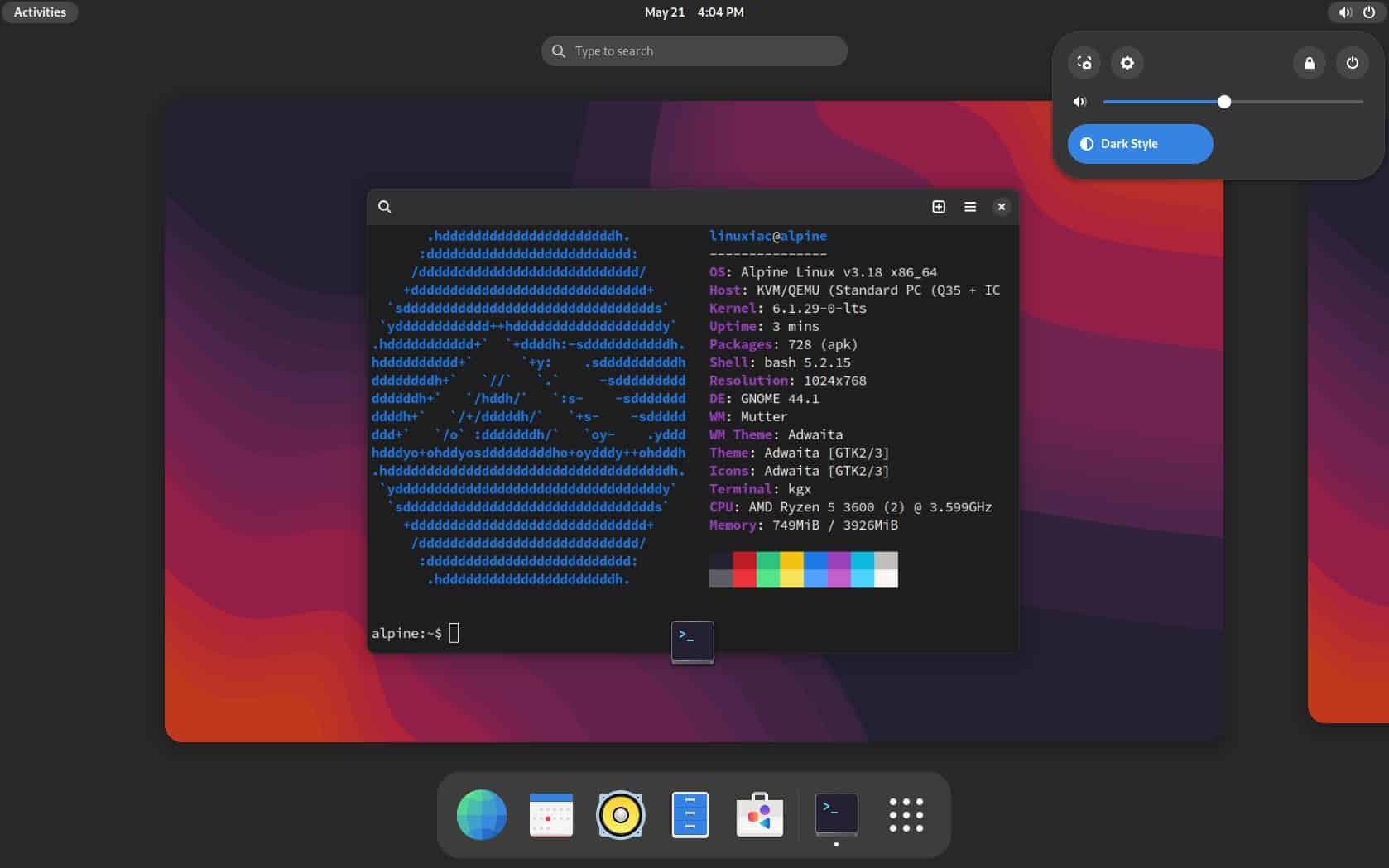Toggle Dark Style mode

[1140, 143]
